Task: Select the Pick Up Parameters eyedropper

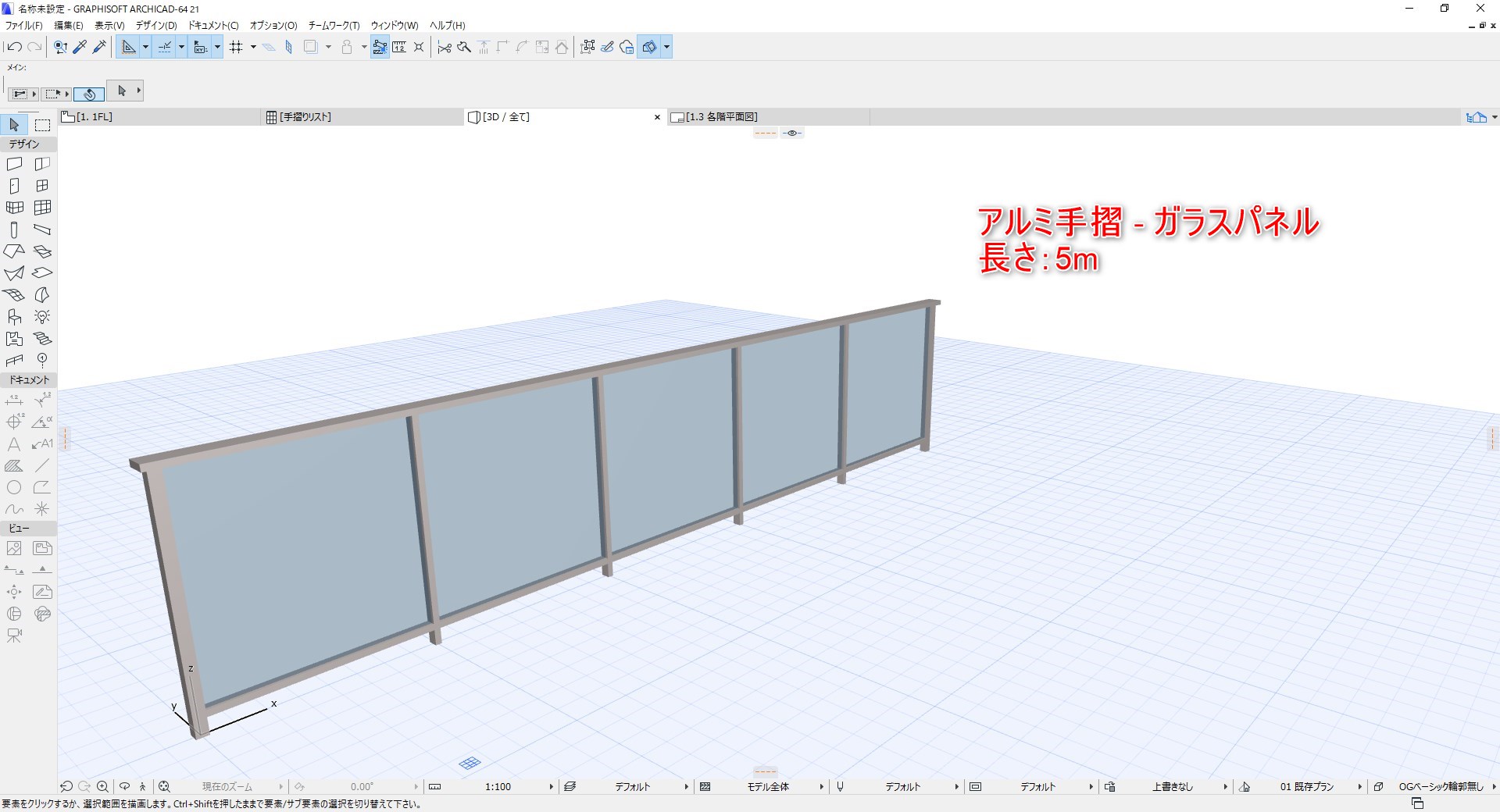Action: coord(80,47)
